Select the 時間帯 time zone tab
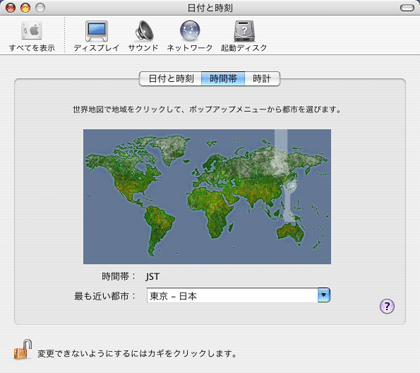Image resolution: width=420 pixels, height=373 pixels. tap(223, 79)
